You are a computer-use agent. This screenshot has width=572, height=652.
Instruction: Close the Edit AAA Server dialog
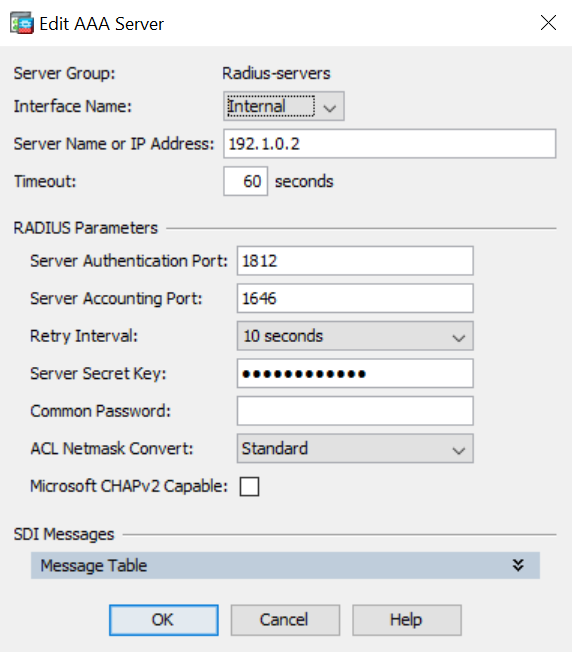tap(548, 22)
